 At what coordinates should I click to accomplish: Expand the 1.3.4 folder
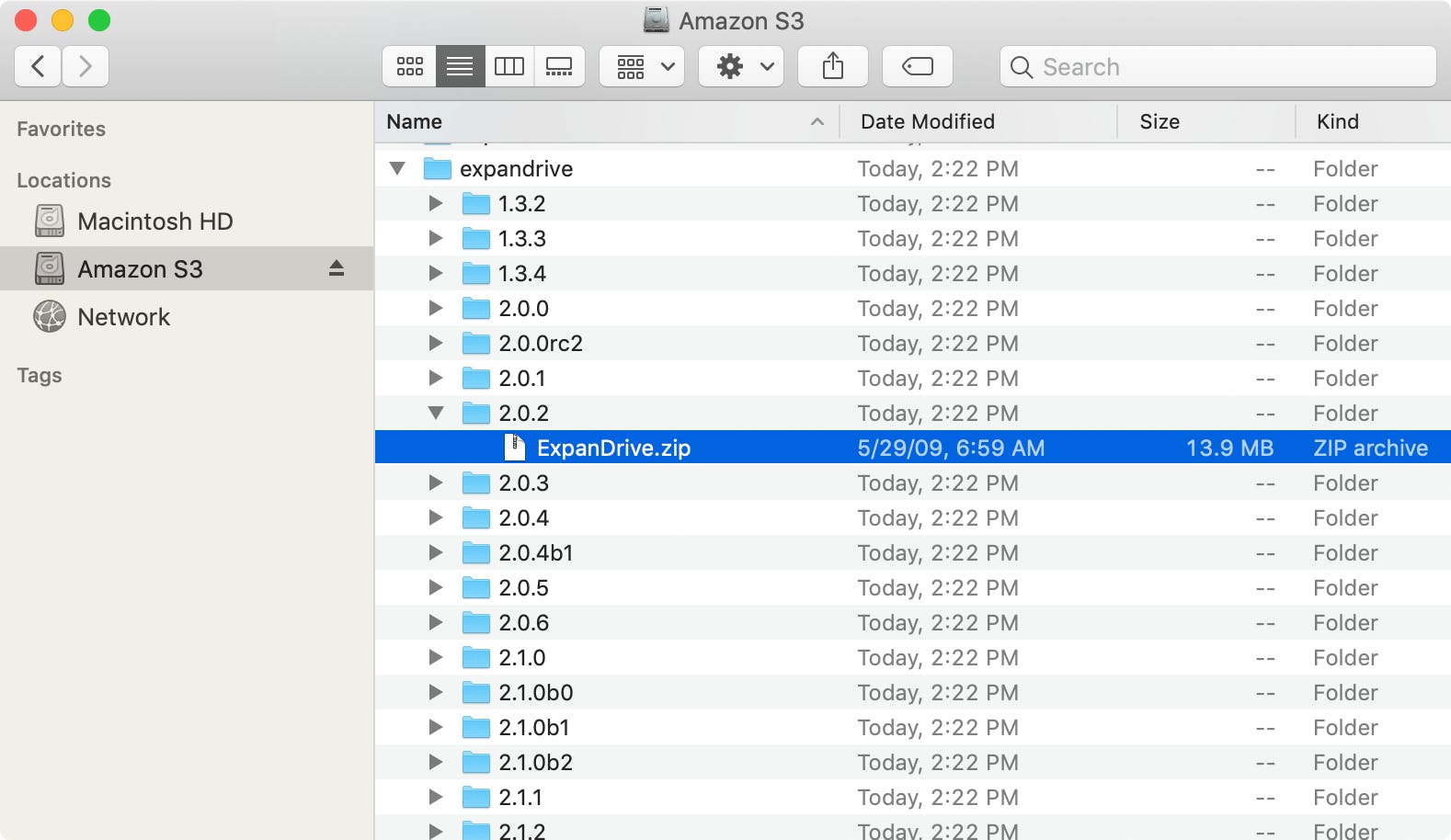pyautogui.click(x=436, y=273)
